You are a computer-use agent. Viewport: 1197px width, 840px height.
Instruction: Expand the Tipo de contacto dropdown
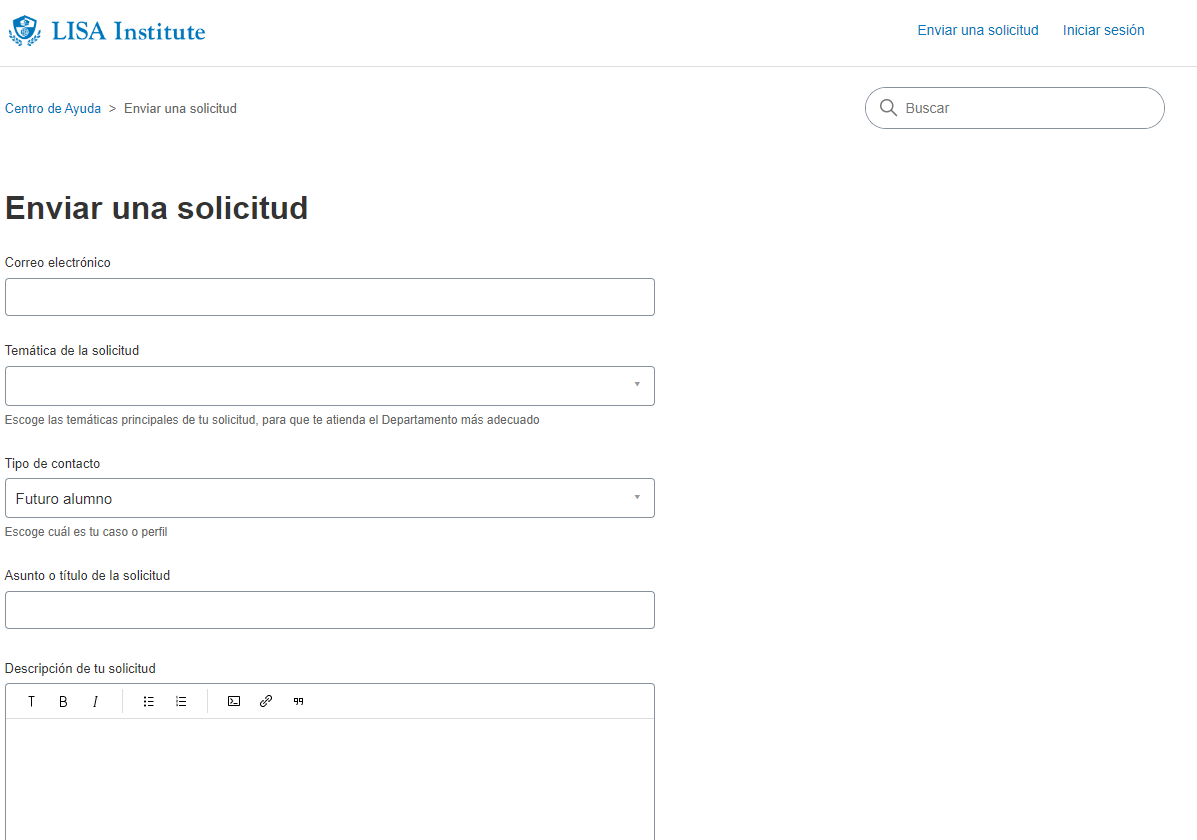click(x=330, y=498)
